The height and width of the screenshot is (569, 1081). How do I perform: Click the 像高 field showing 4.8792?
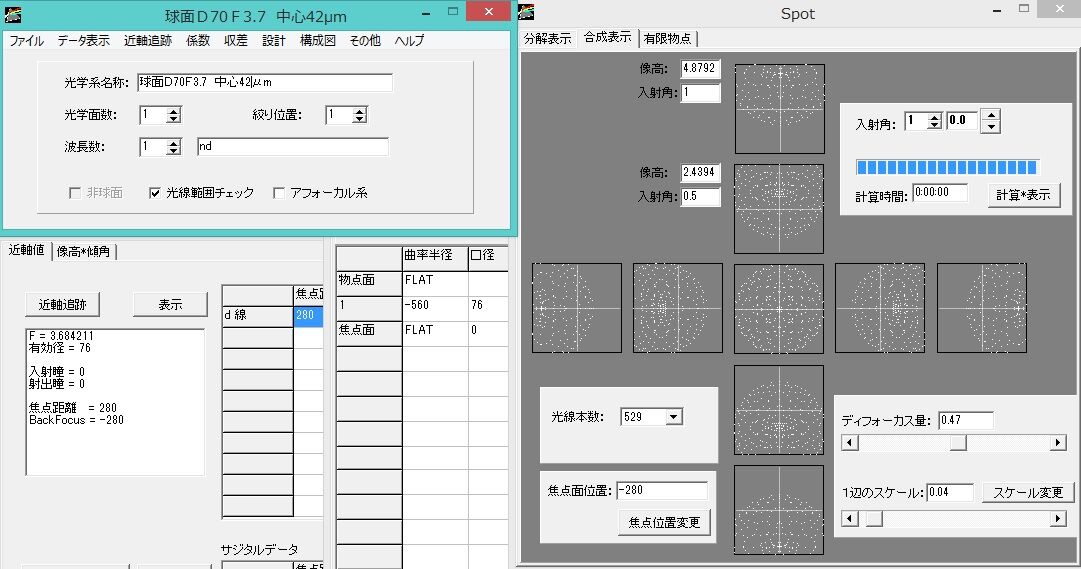(x=700, y=68)
